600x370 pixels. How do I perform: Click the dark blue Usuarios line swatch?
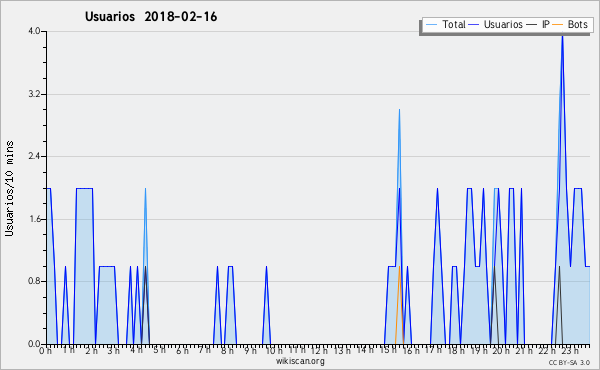pyautogui.click(x=474, y=25)
